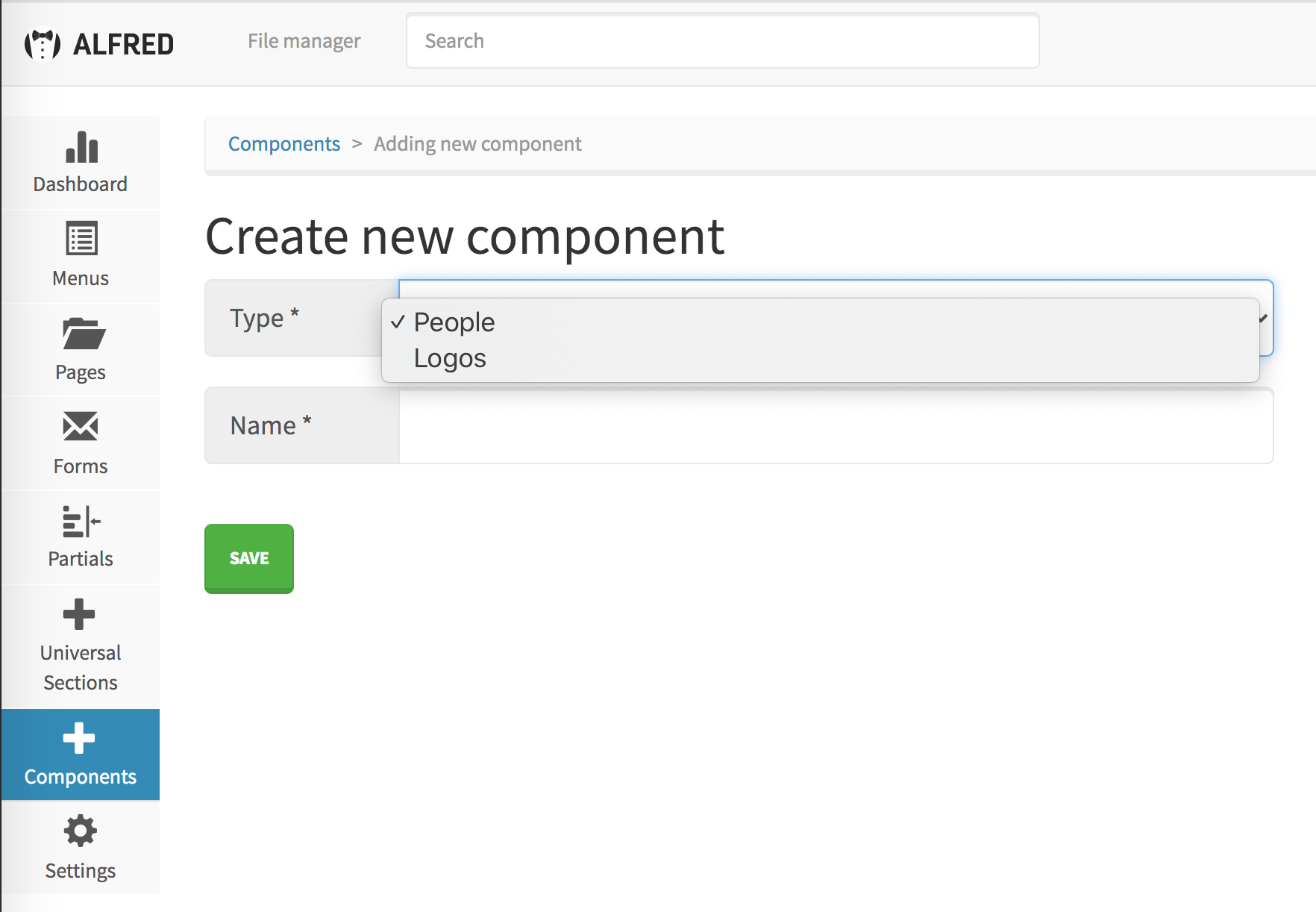Navigate to Components via breadcrumb
This screenshot has height=912, width=1316.
click(x=284, y=143)
